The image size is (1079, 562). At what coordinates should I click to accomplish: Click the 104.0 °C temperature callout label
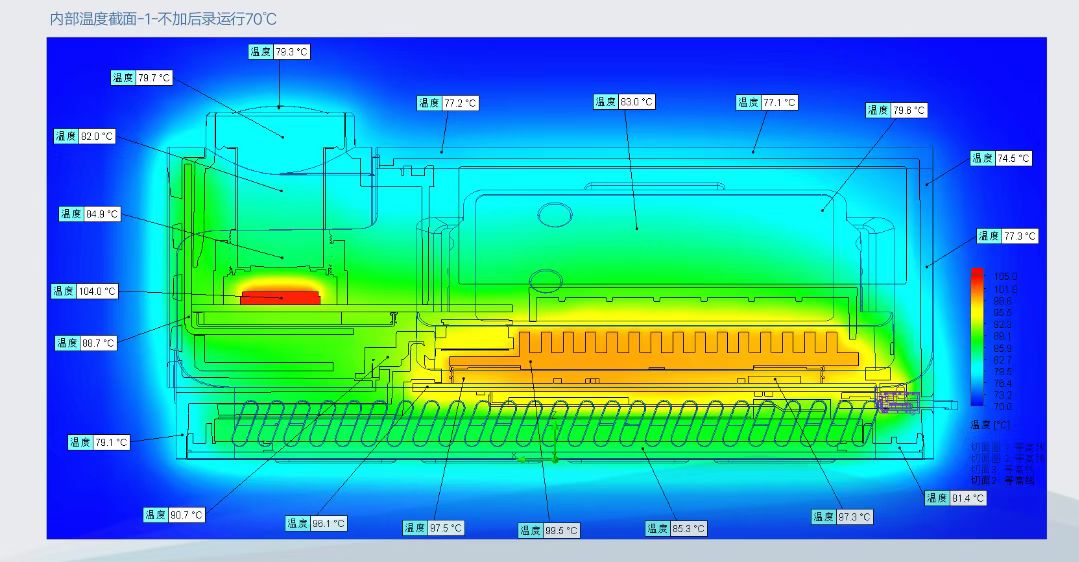(85, 291)
